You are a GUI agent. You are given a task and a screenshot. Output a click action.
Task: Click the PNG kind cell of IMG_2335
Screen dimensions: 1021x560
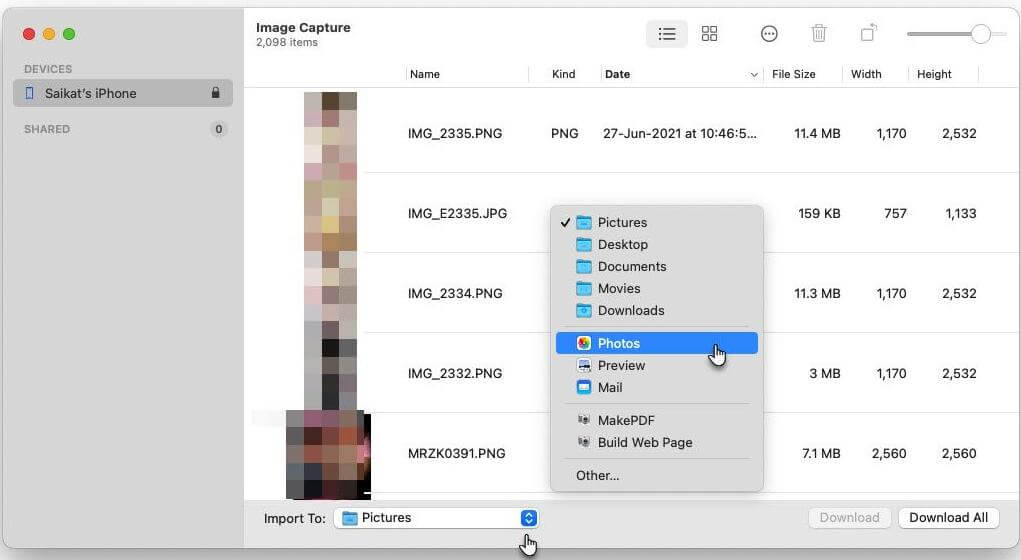point(564,133)
